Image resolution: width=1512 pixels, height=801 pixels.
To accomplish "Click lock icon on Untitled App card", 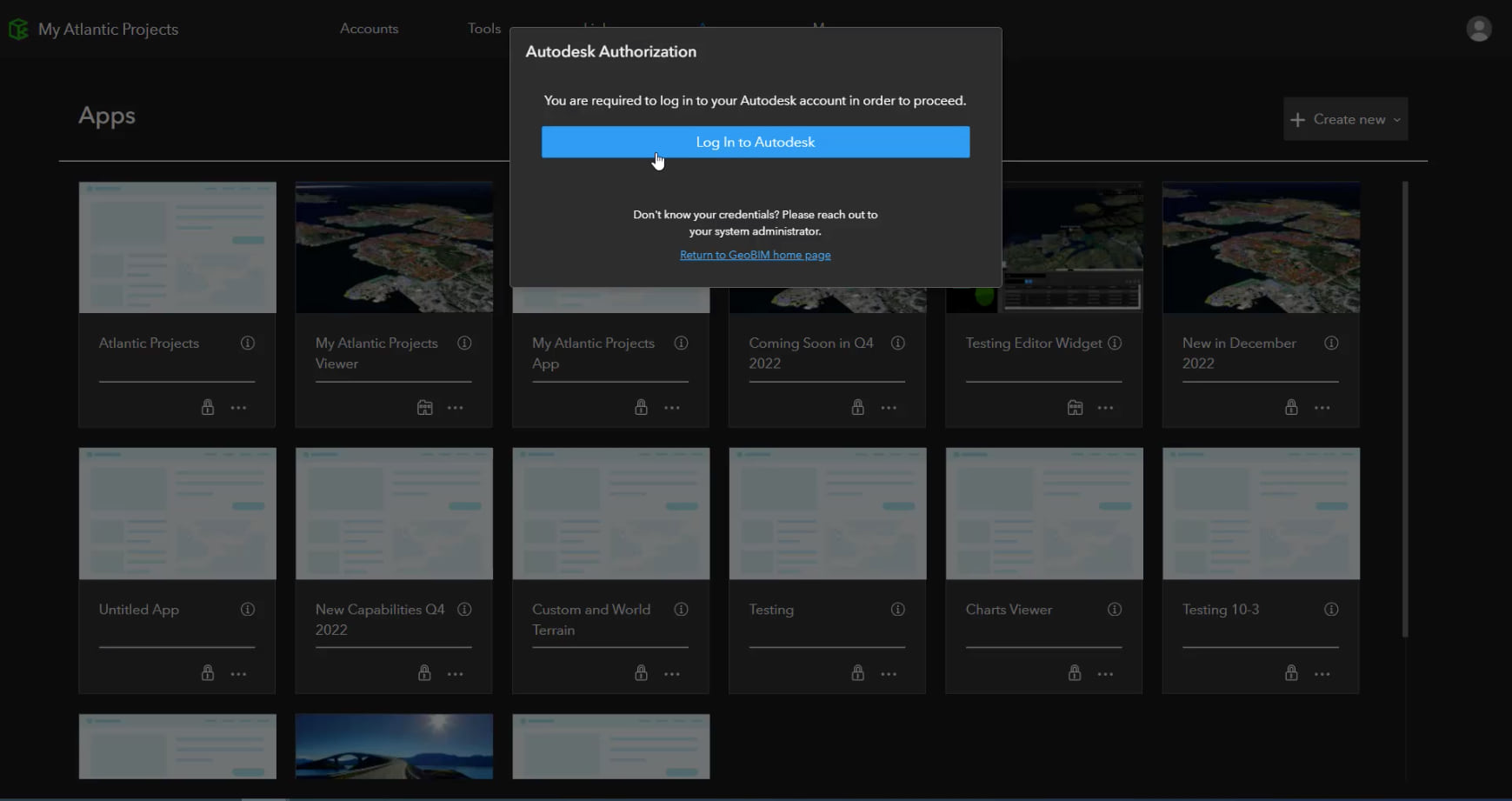I will click(208, 673).
